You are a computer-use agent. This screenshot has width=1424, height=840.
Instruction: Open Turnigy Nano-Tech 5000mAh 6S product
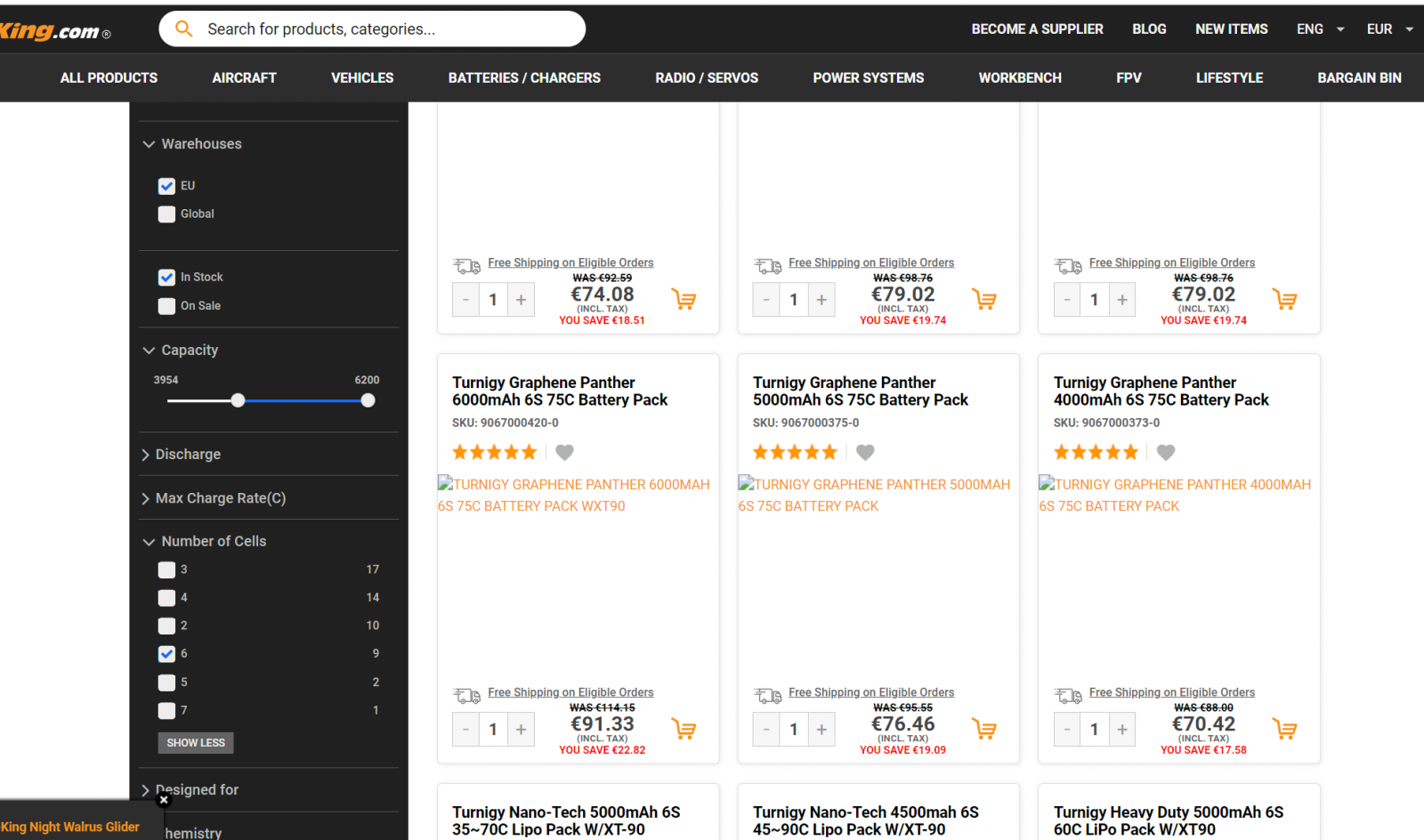coord(566,820)
